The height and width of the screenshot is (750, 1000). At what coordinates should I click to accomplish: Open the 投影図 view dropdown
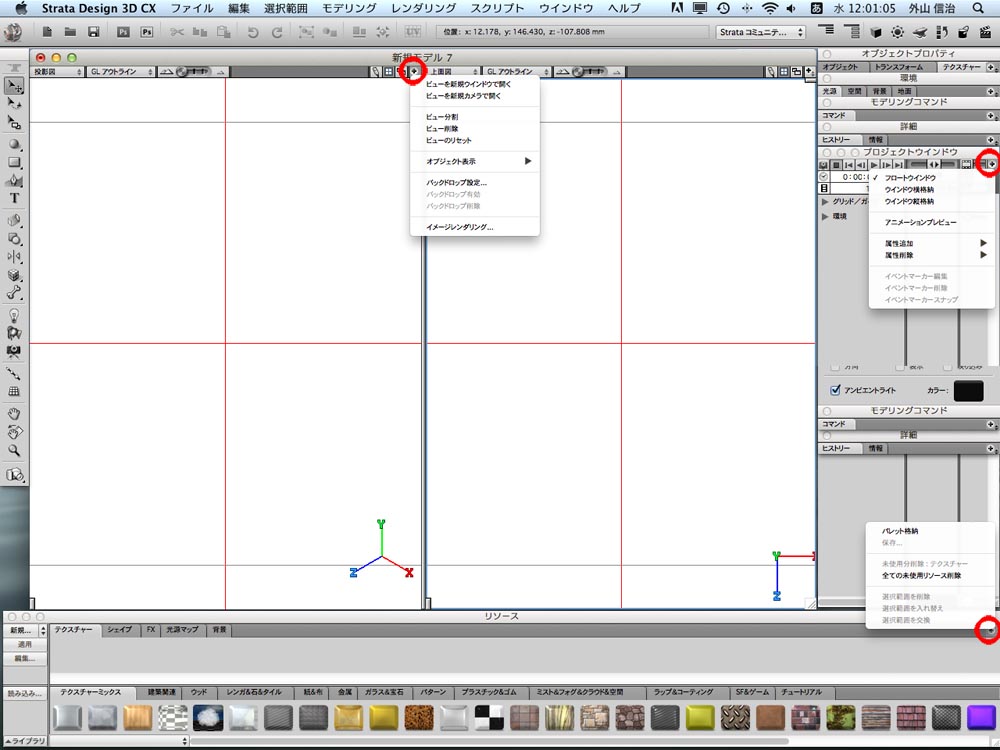[57, 72]
